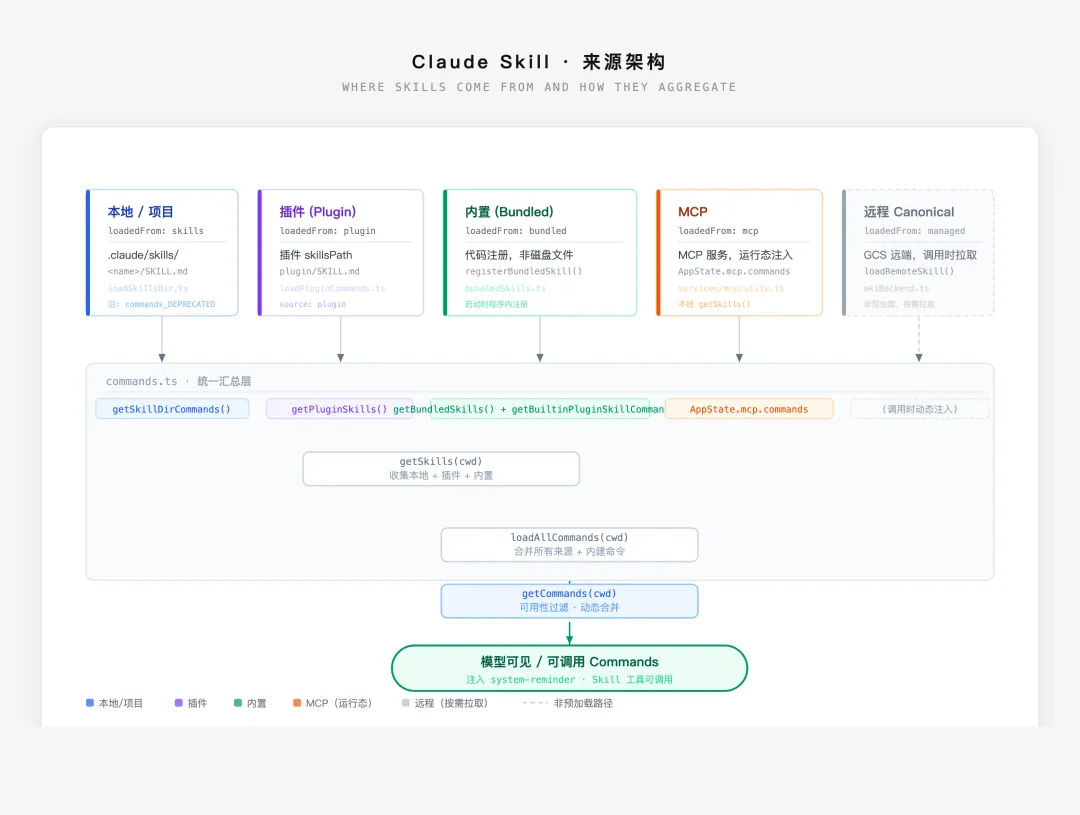
Task: Click the blue 本地/项目 legend swatch
Action: (x=90, y=703)
